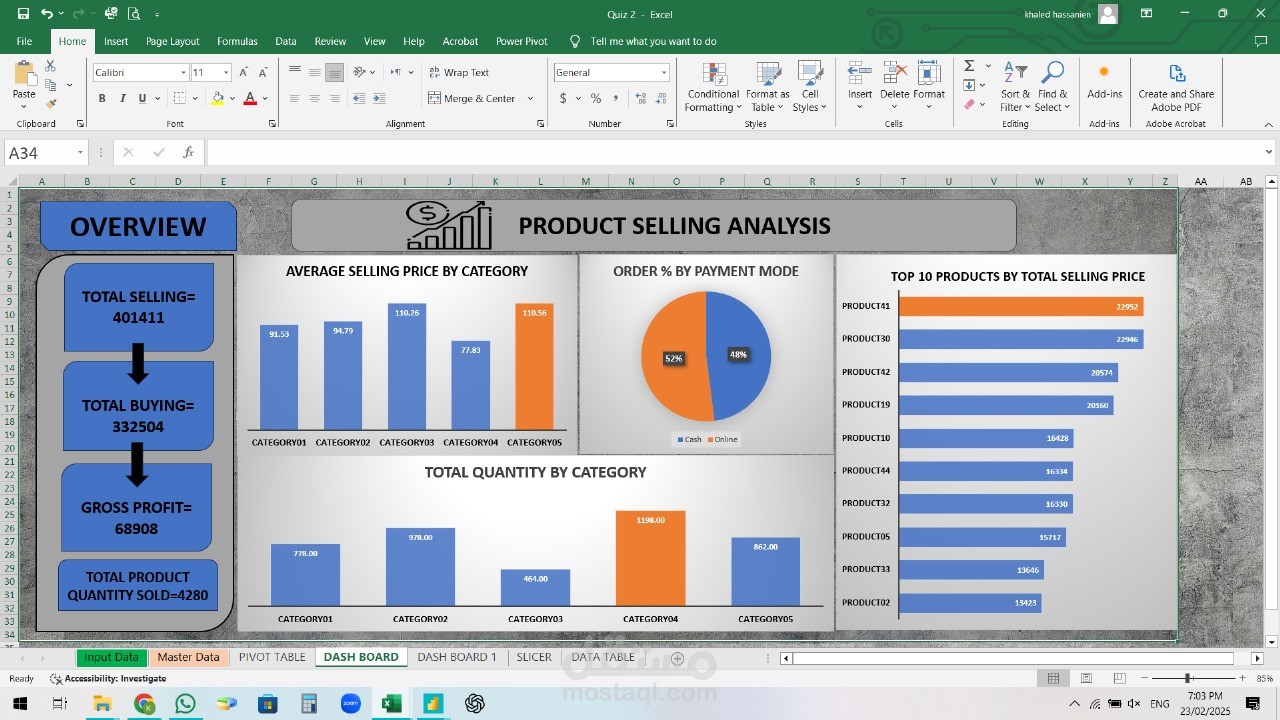Switch to the PIVOT TABLE sheet tab
The image size is (1280, 720).
point(272,657)
